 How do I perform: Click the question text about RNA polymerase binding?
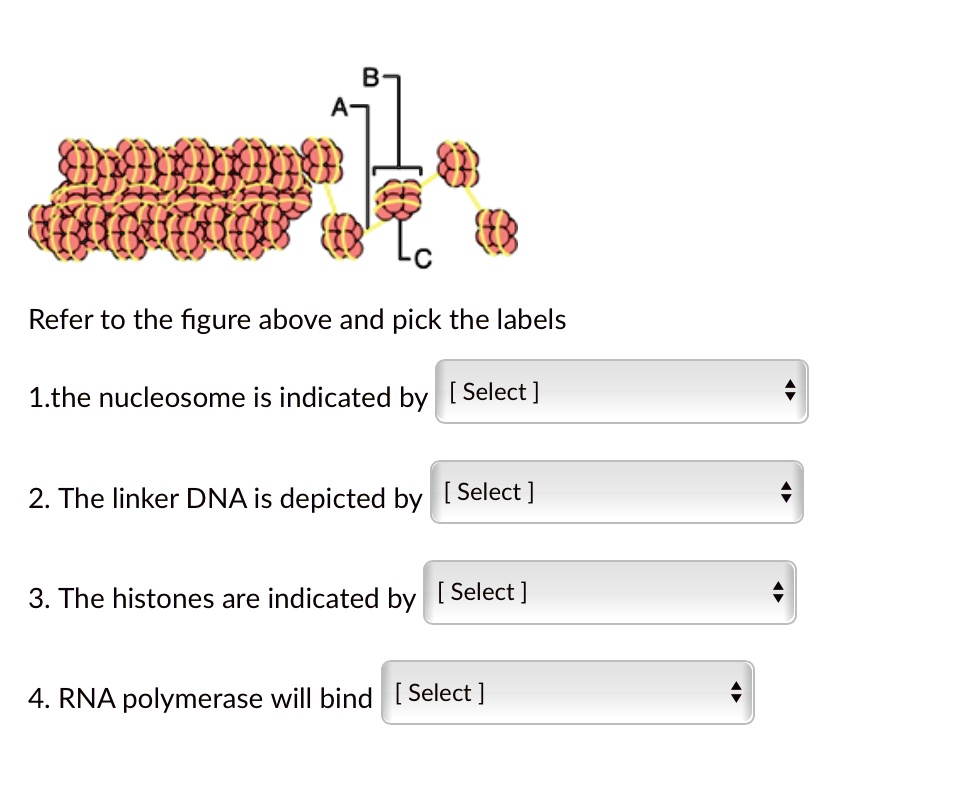(199, 698)
